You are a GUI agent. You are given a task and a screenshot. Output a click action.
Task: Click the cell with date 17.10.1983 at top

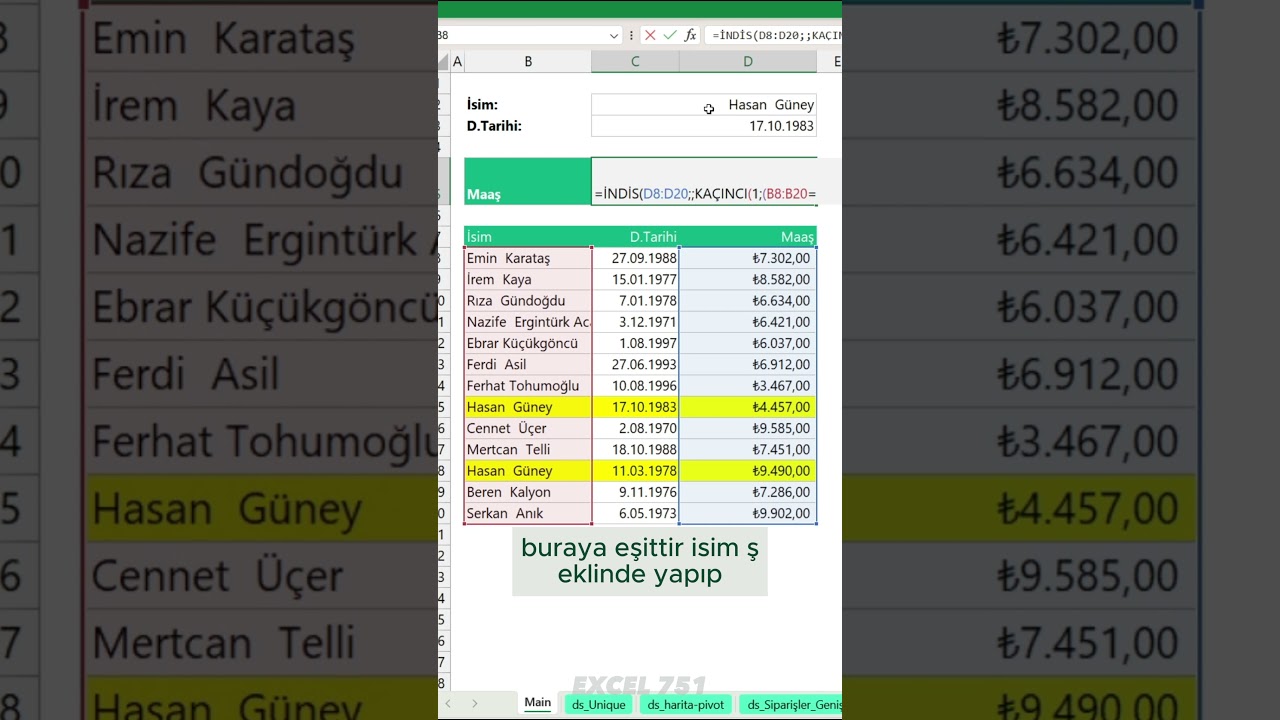pyautogui.click(x=704, y=126)
